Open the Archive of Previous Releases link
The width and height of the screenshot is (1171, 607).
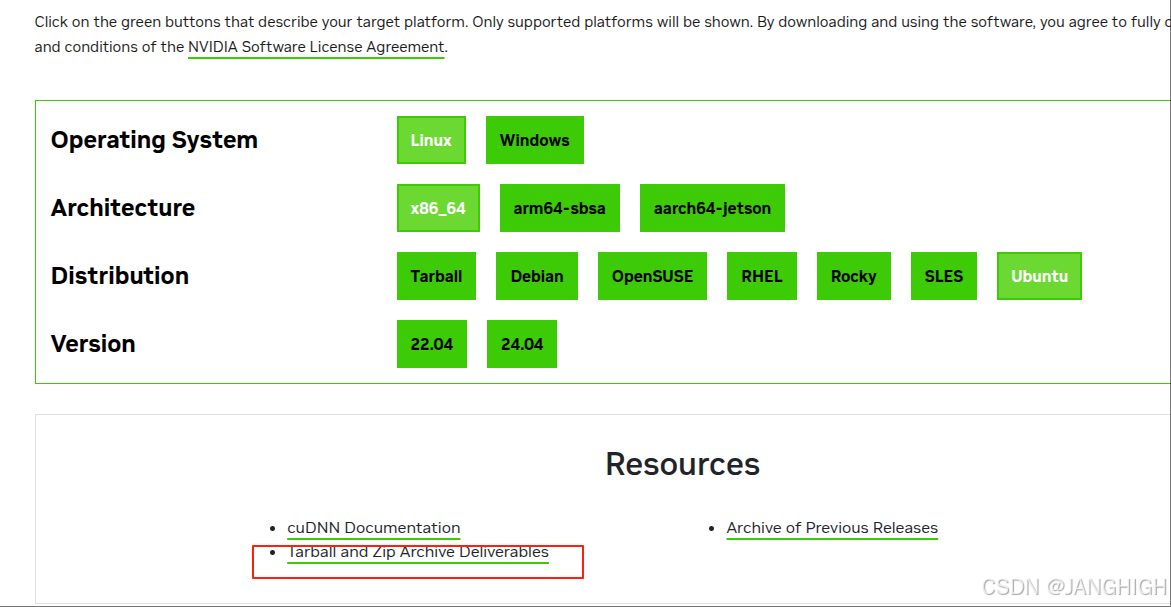coord(832,528)
